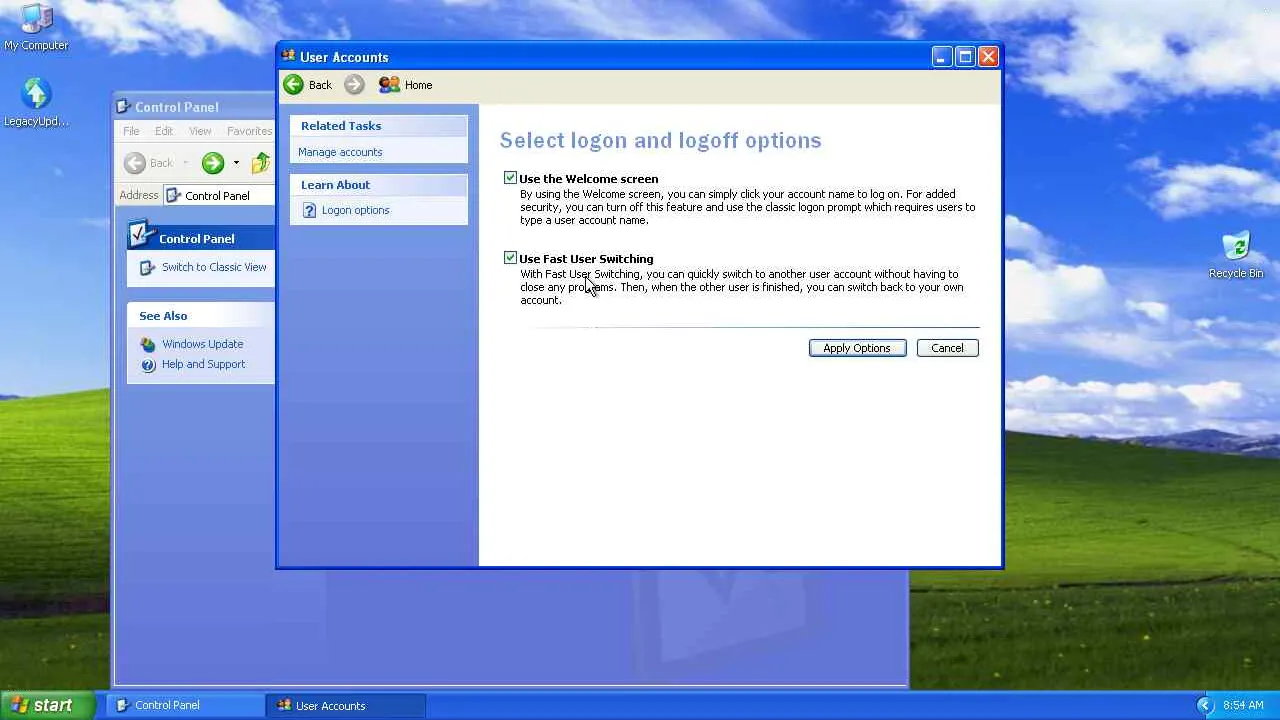Click the See Also panel header
Viewport: 1280px width, 720px height.
click(201, 316)
